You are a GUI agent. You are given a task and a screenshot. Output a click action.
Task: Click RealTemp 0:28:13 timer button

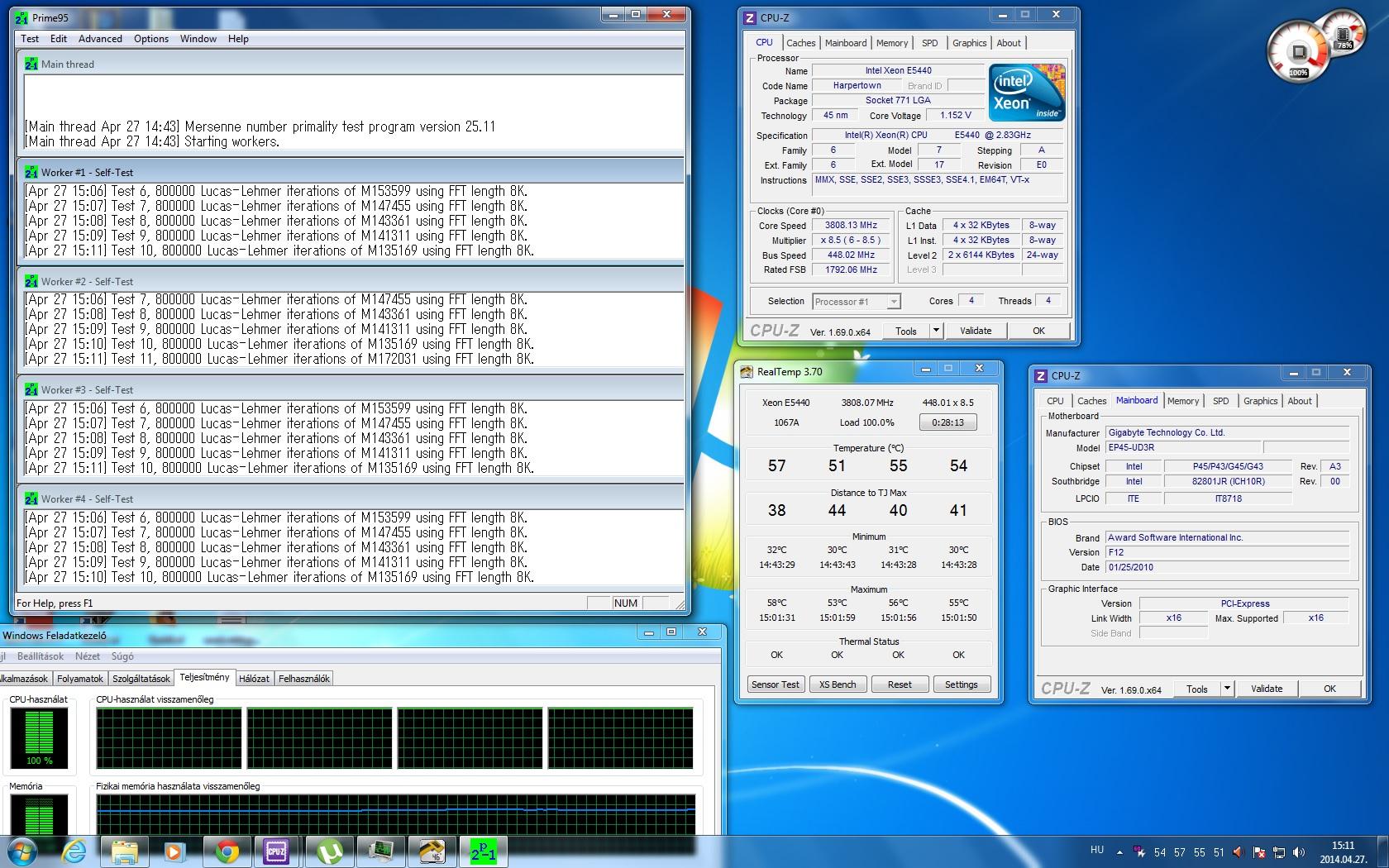click(x=947, y=422)
